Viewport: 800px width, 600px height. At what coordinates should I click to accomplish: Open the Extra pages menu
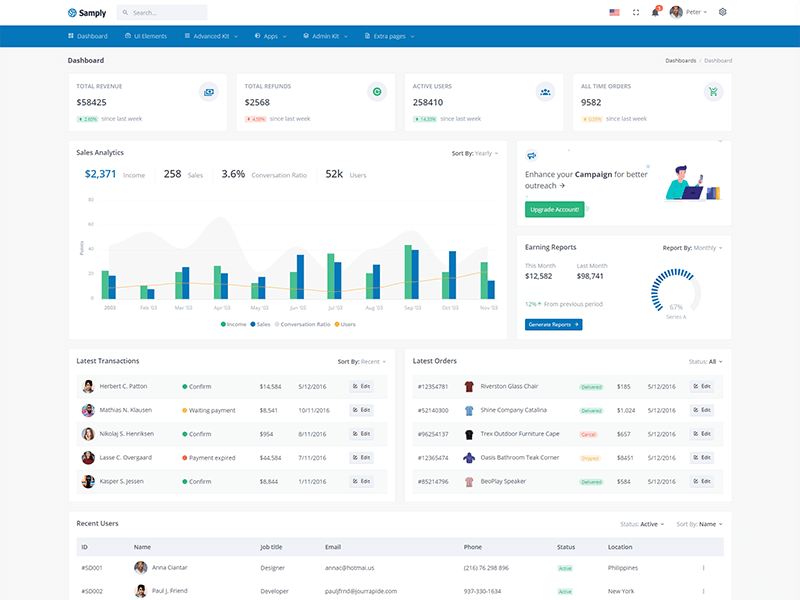point(390,36)
